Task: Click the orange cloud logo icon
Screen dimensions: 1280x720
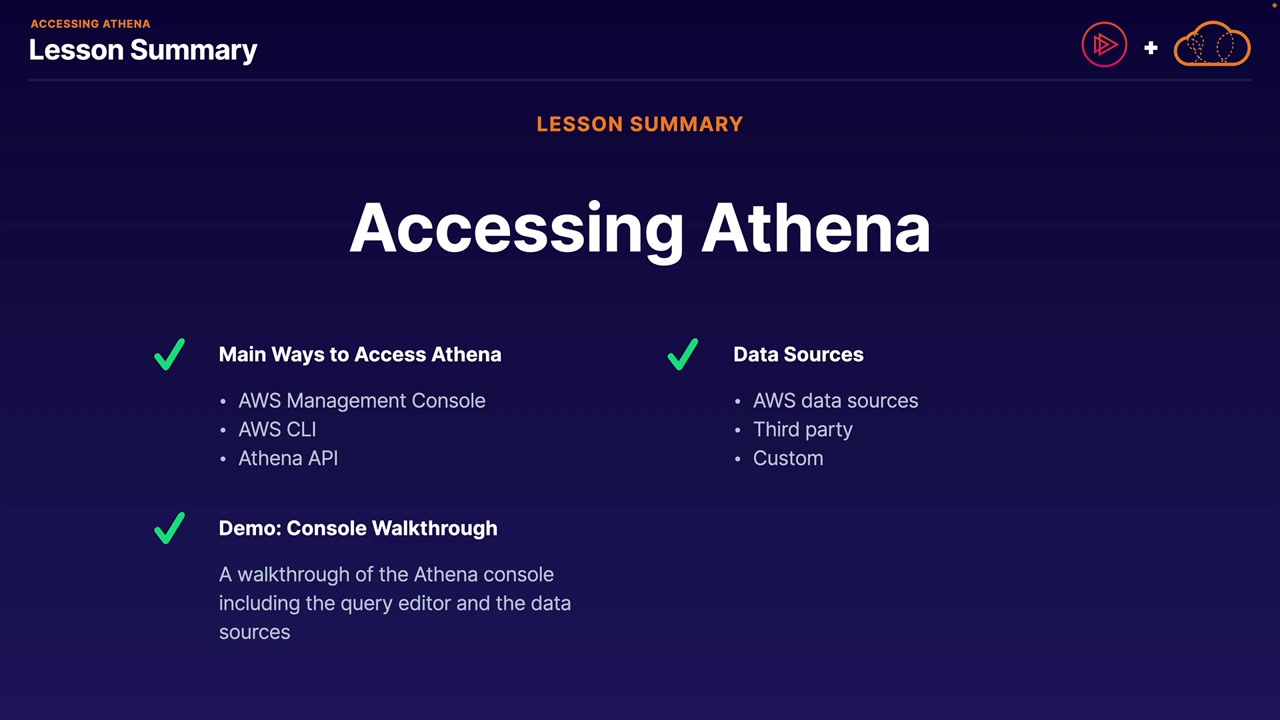Action: pyautogui.click(x=1212, y=46)
